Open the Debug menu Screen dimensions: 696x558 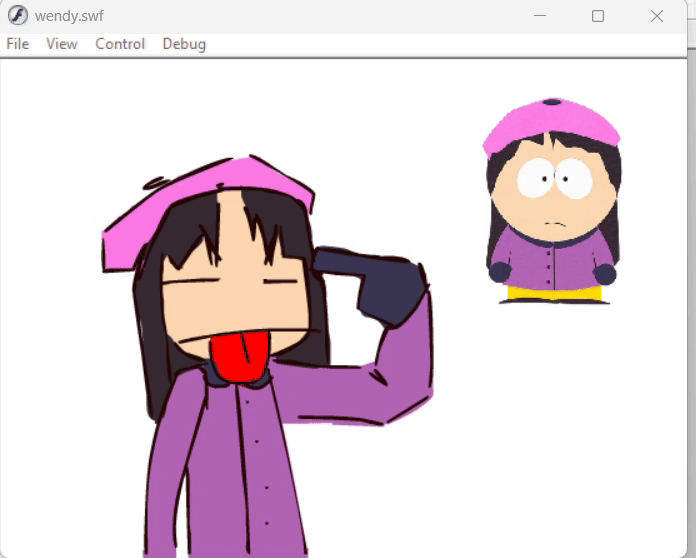click(184, 44)
